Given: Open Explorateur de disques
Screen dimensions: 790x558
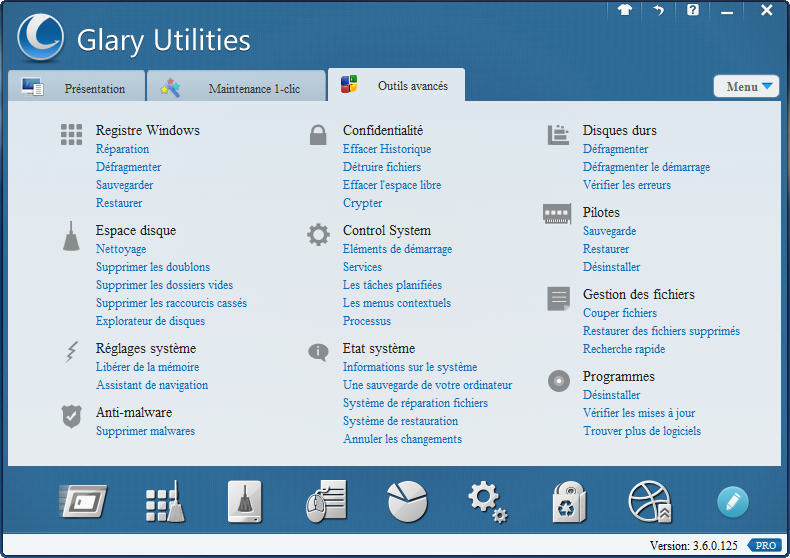Looking at the screenshot, I should point(150,321).
